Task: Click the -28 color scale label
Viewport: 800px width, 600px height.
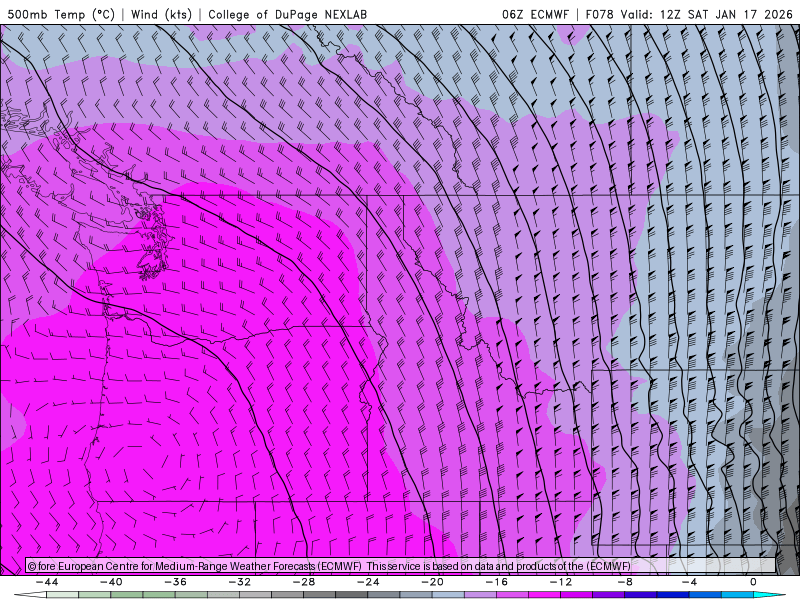Action: 304,582
